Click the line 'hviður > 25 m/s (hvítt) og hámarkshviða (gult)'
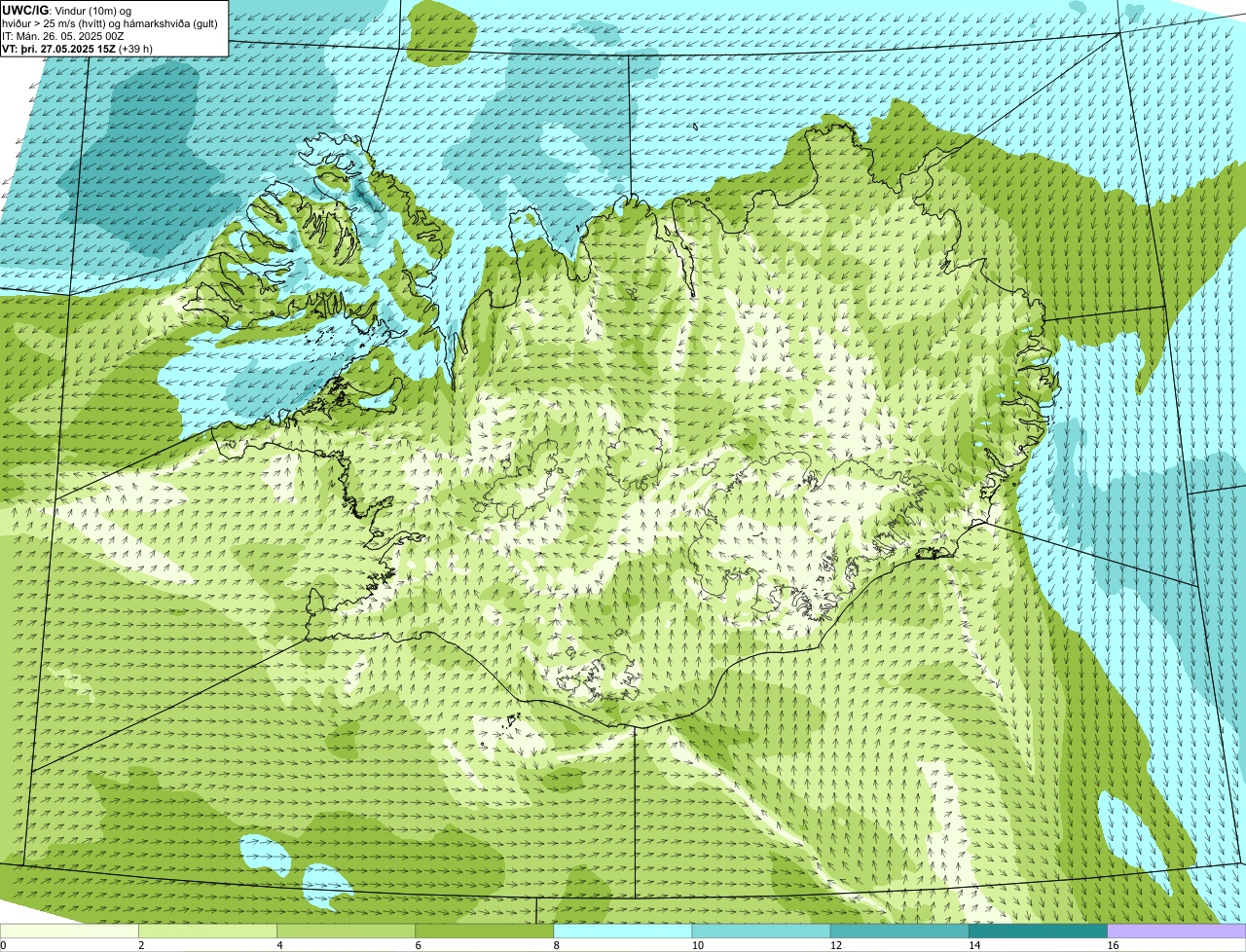The width and height of the screenshot is (1246, 952). pos(110,23)
